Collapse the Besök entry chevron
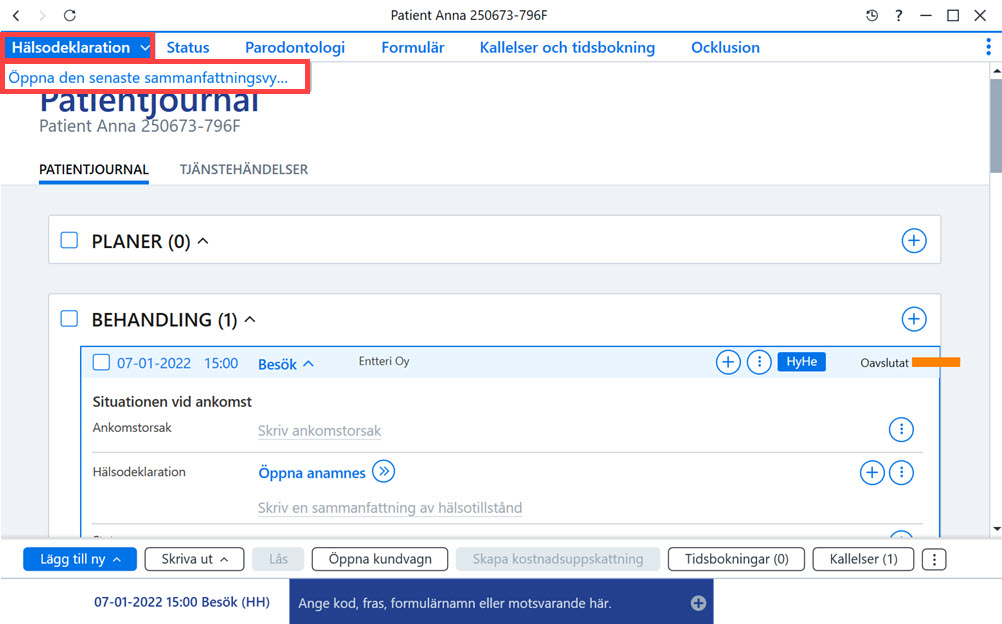The height and width of the screenshot is (624, 1002). pyautogui.click(x=309, y=363)
